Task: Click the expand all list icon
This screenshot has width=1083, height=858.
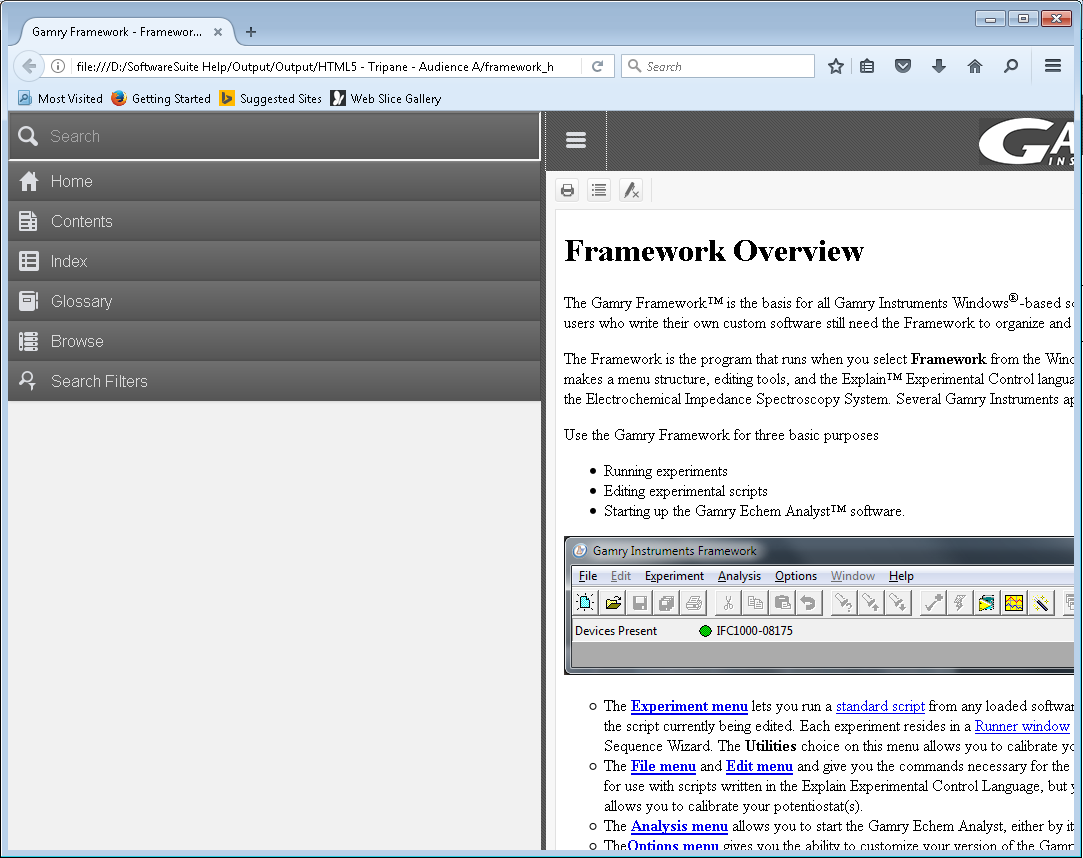Action: coord(599,190)
